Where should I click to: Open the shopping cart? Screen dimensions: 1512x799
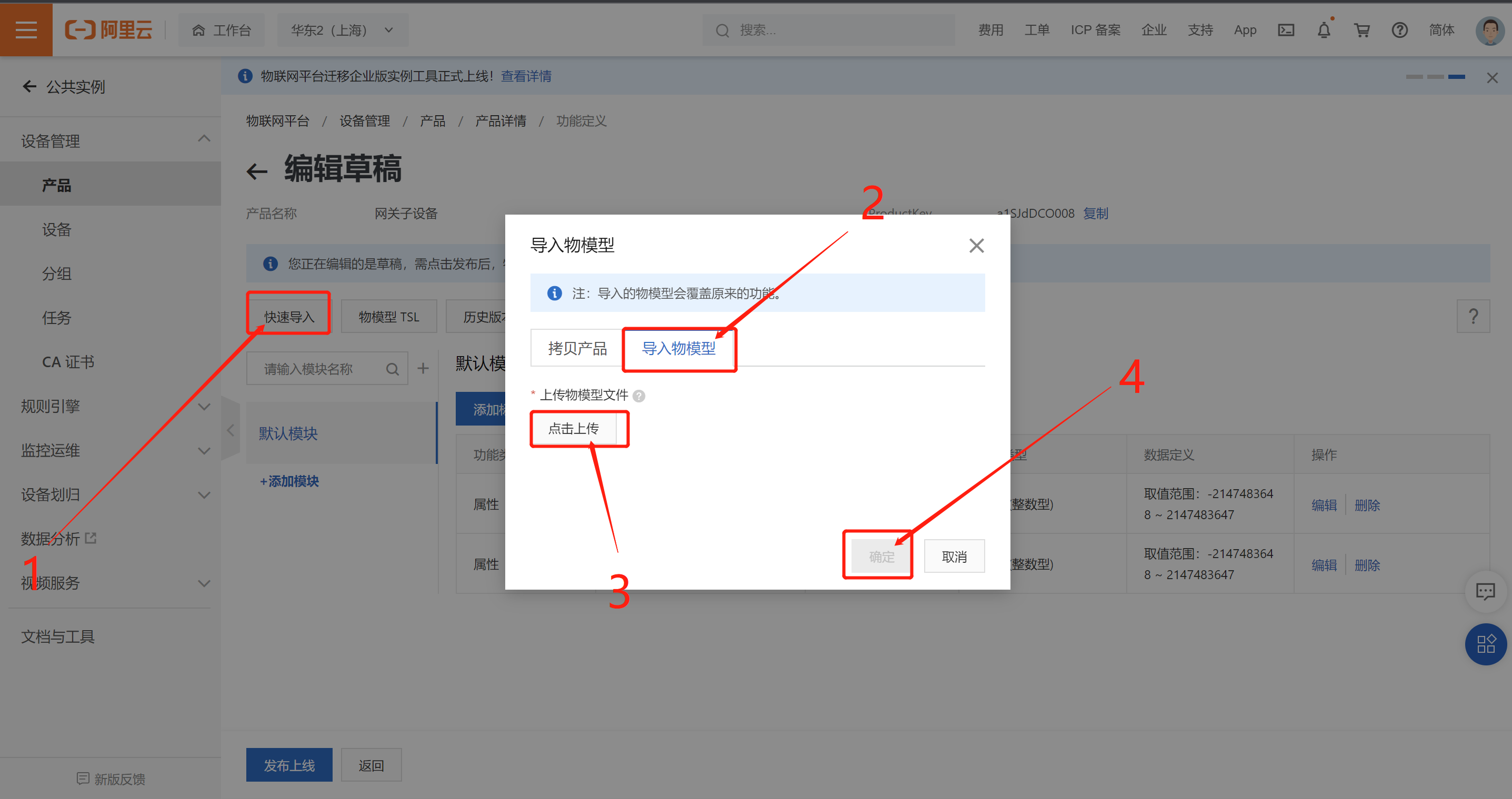click(x=1361, y=30)
